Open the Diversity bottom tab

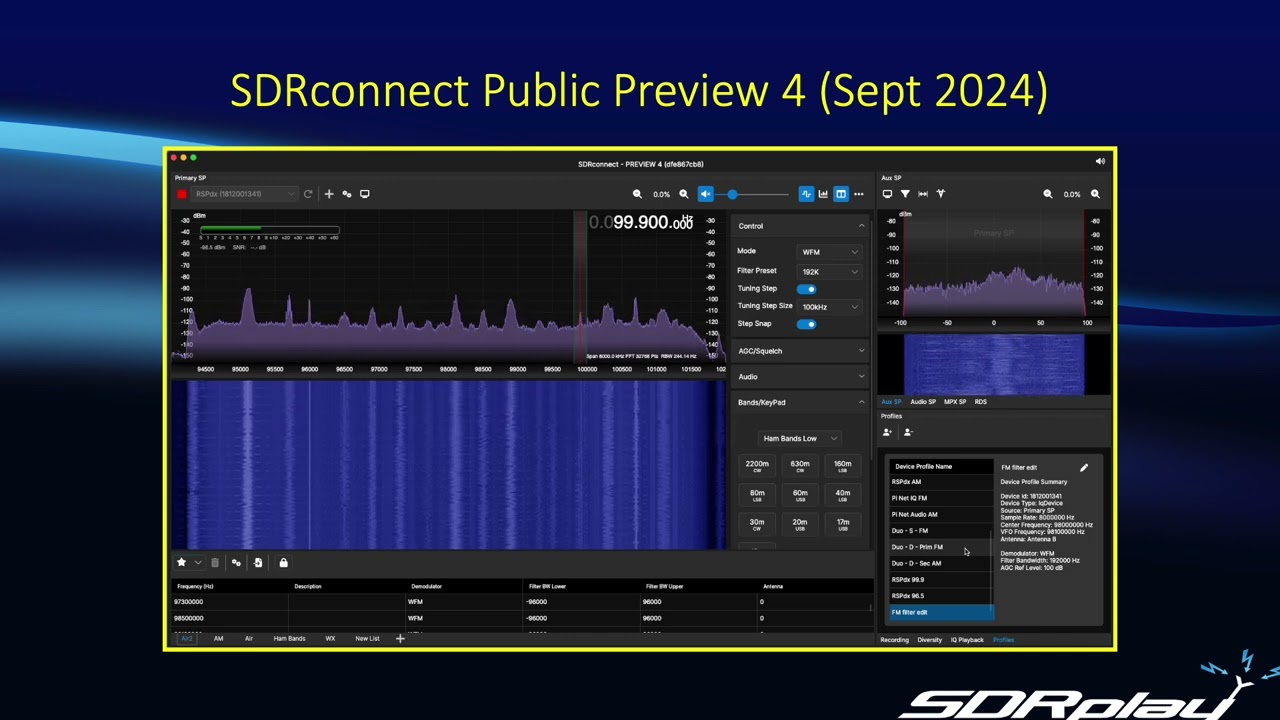coord(930,640)
